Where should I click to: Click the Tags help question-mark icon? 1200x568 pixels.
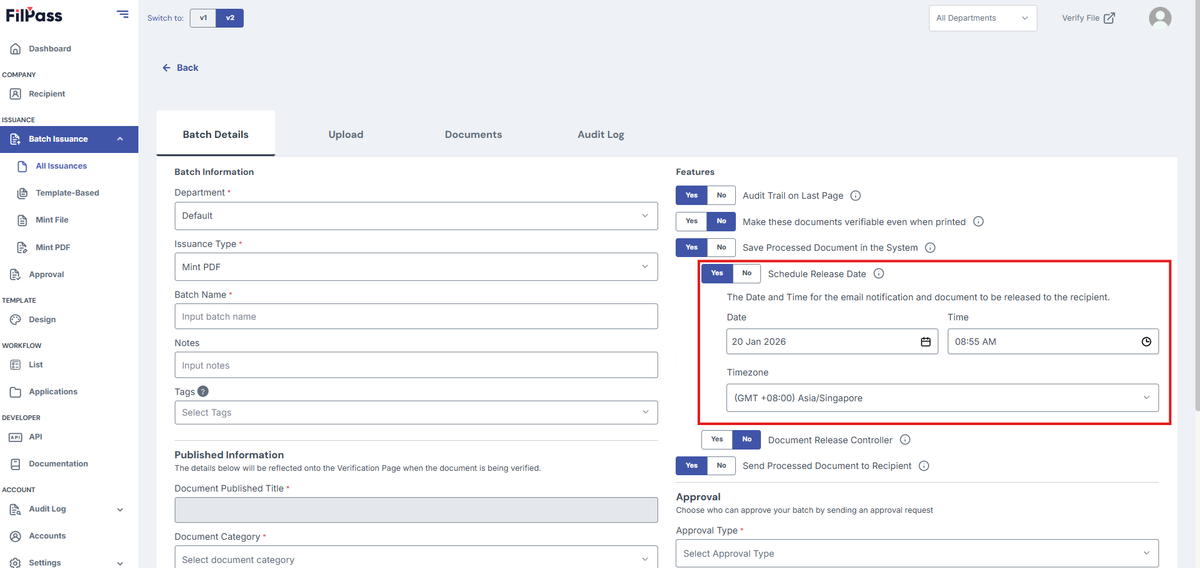[x=203, y=392]
